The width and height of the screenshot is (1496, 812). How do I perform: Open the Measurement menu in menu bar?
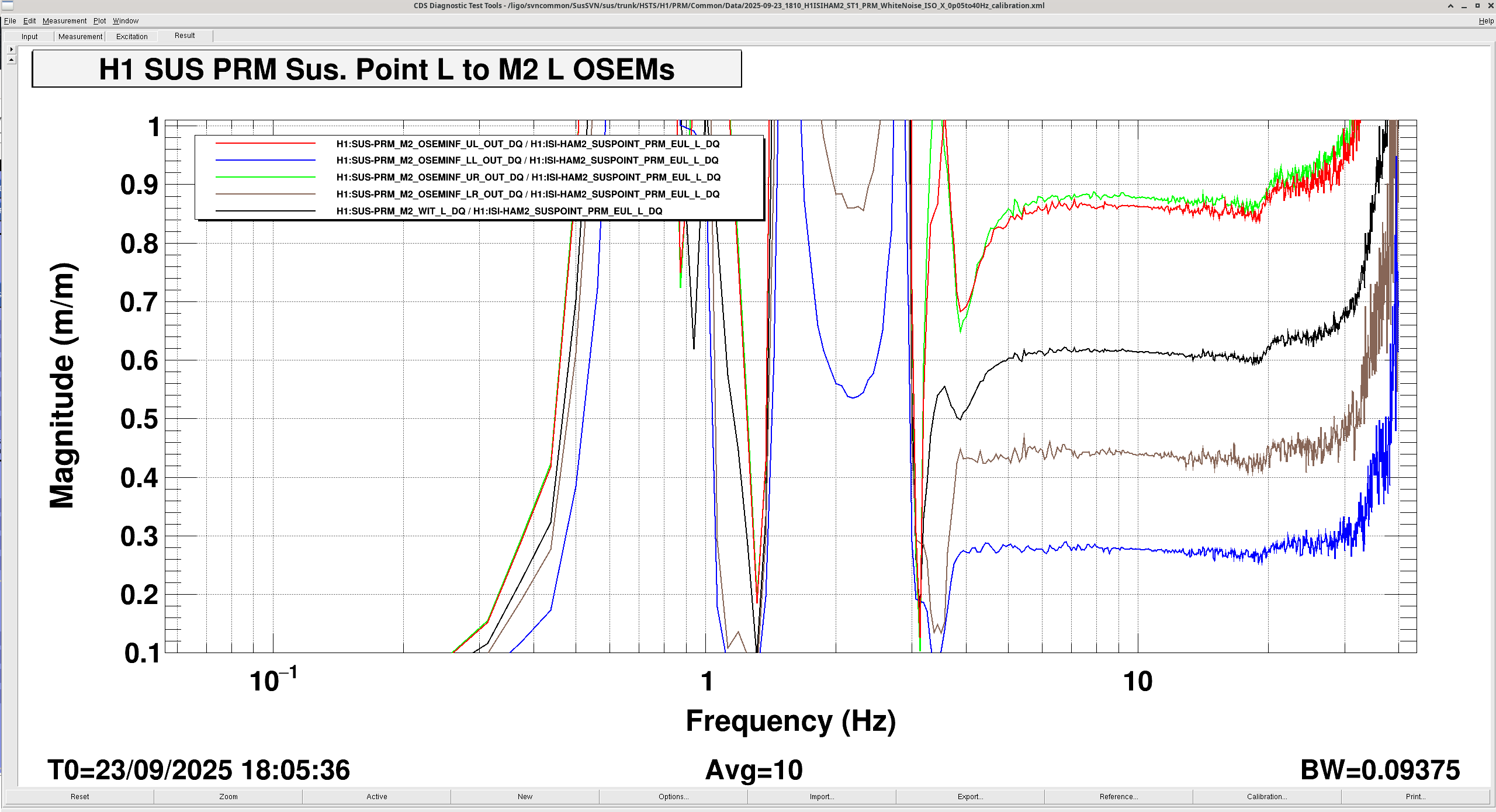pos(64,21)
